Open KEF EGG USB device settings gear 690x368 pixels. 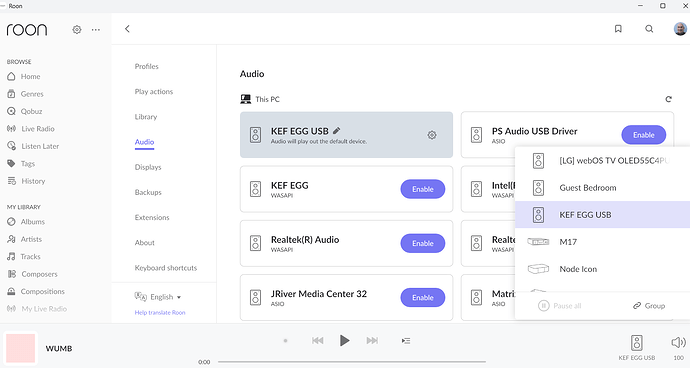(432, 135)
